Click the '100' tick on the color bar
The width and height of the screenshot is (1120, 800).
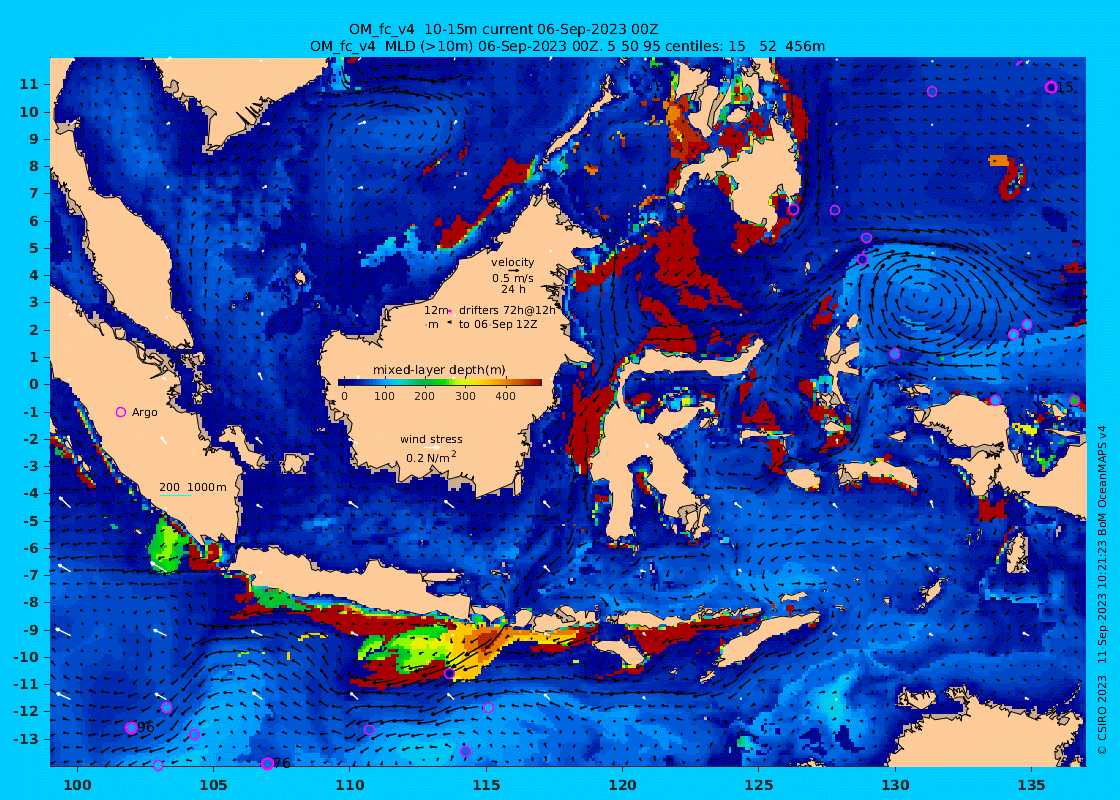pos(384,396)
